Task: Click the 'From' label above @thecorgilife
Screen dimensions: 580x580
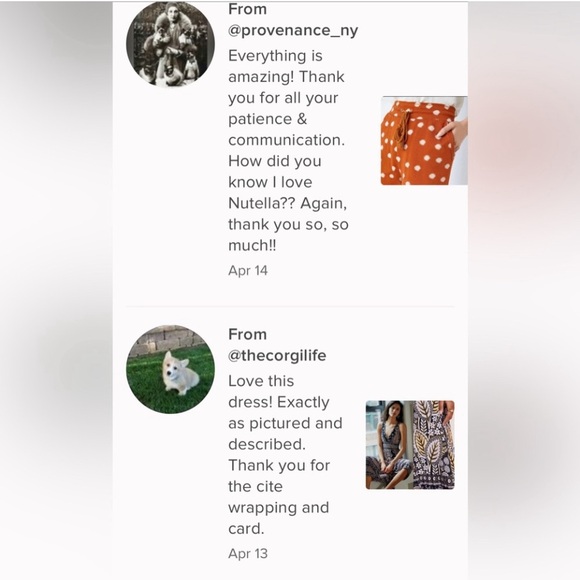Action: 247,334
